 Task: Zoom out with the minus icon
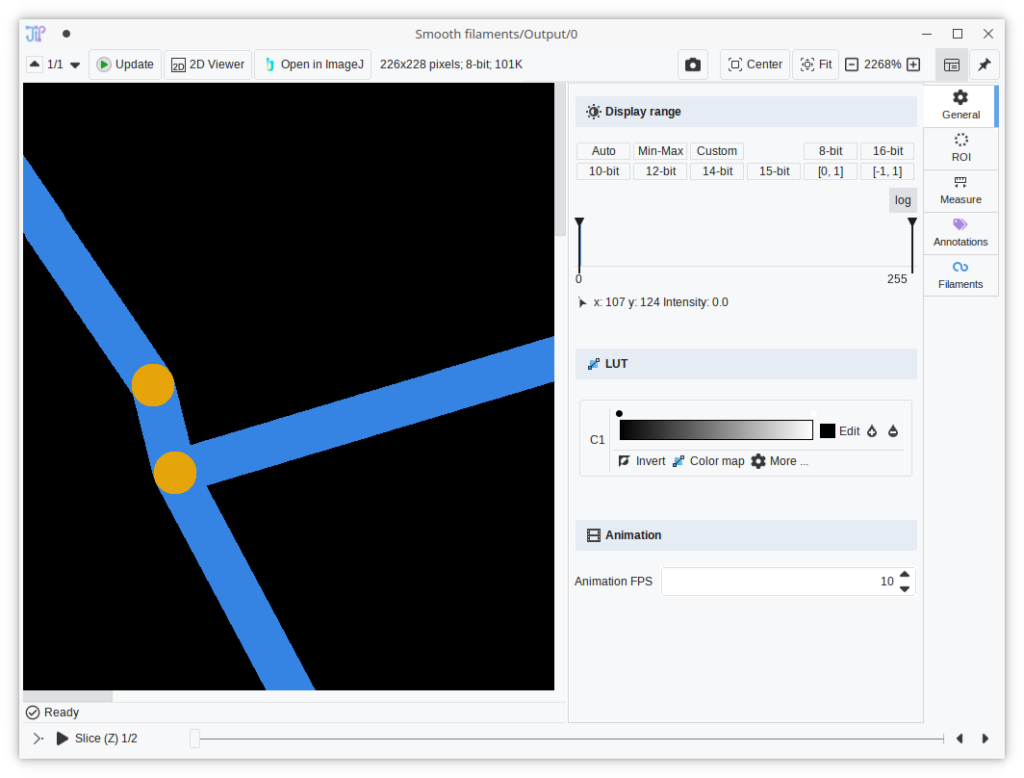(852, 65)
